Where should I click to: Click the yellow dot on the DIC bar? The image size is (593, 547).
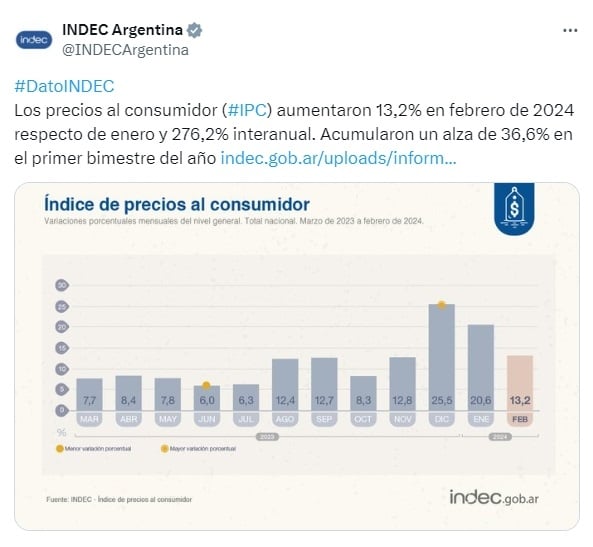pyautogui.click(x=441, y=305)
